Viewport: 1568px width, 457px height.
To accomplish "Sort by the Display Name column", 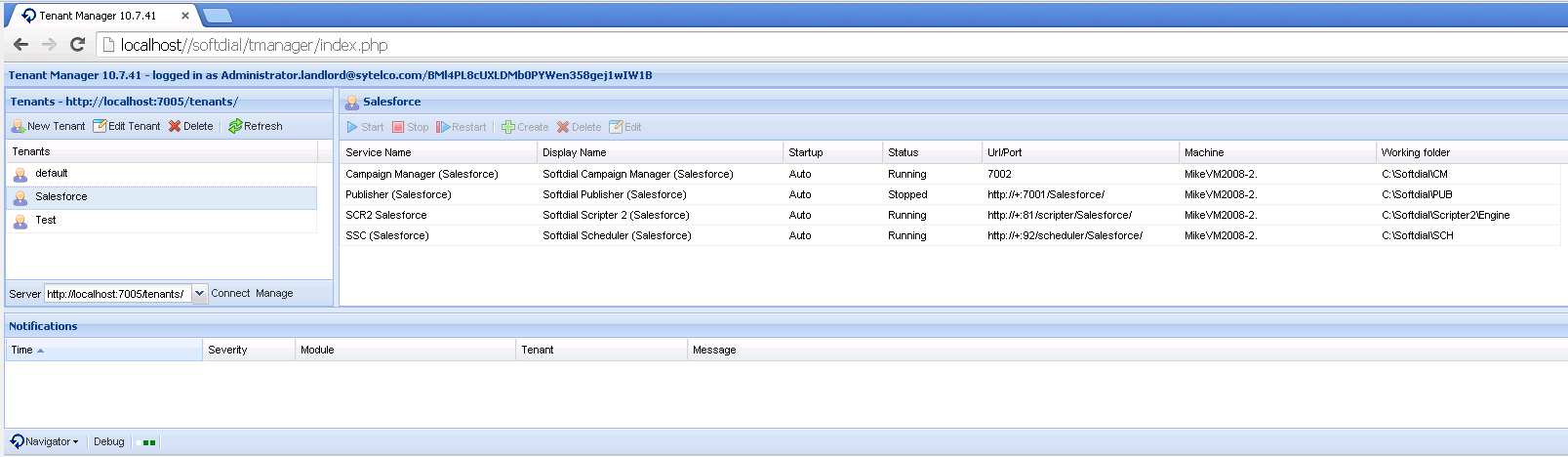I will click(661, 152).
